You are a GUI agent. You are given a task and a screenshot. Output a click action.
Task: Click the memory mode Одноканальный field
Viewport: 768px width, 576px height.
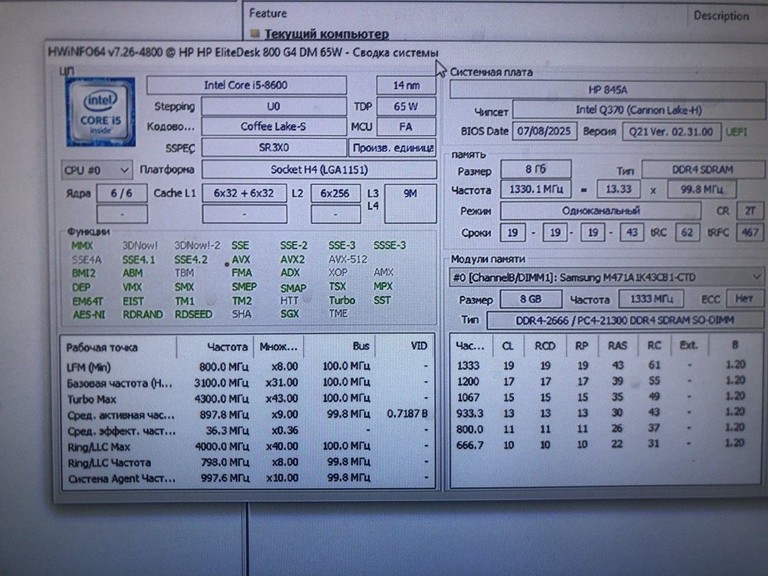point(600,211)
